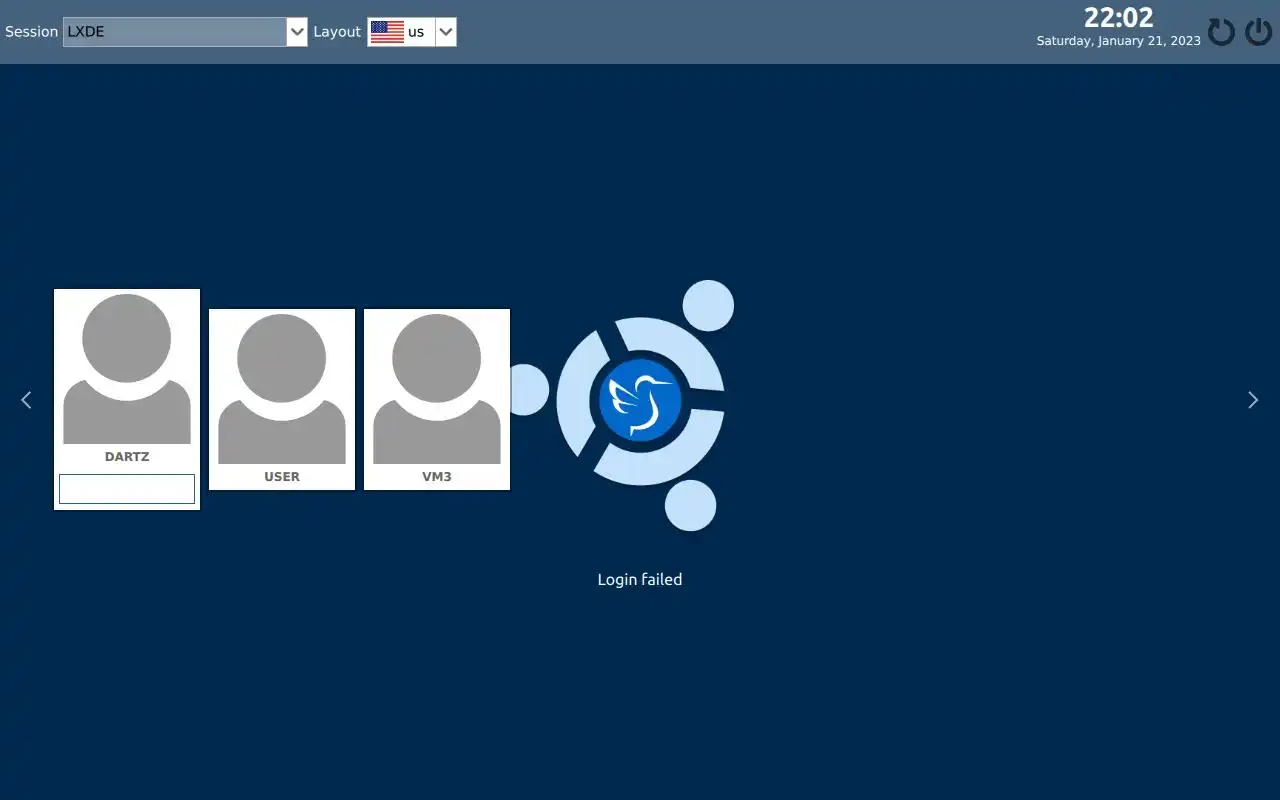Click the restart icon in top bar
Screen dimensions: 1280x800
coord(1221,32)
